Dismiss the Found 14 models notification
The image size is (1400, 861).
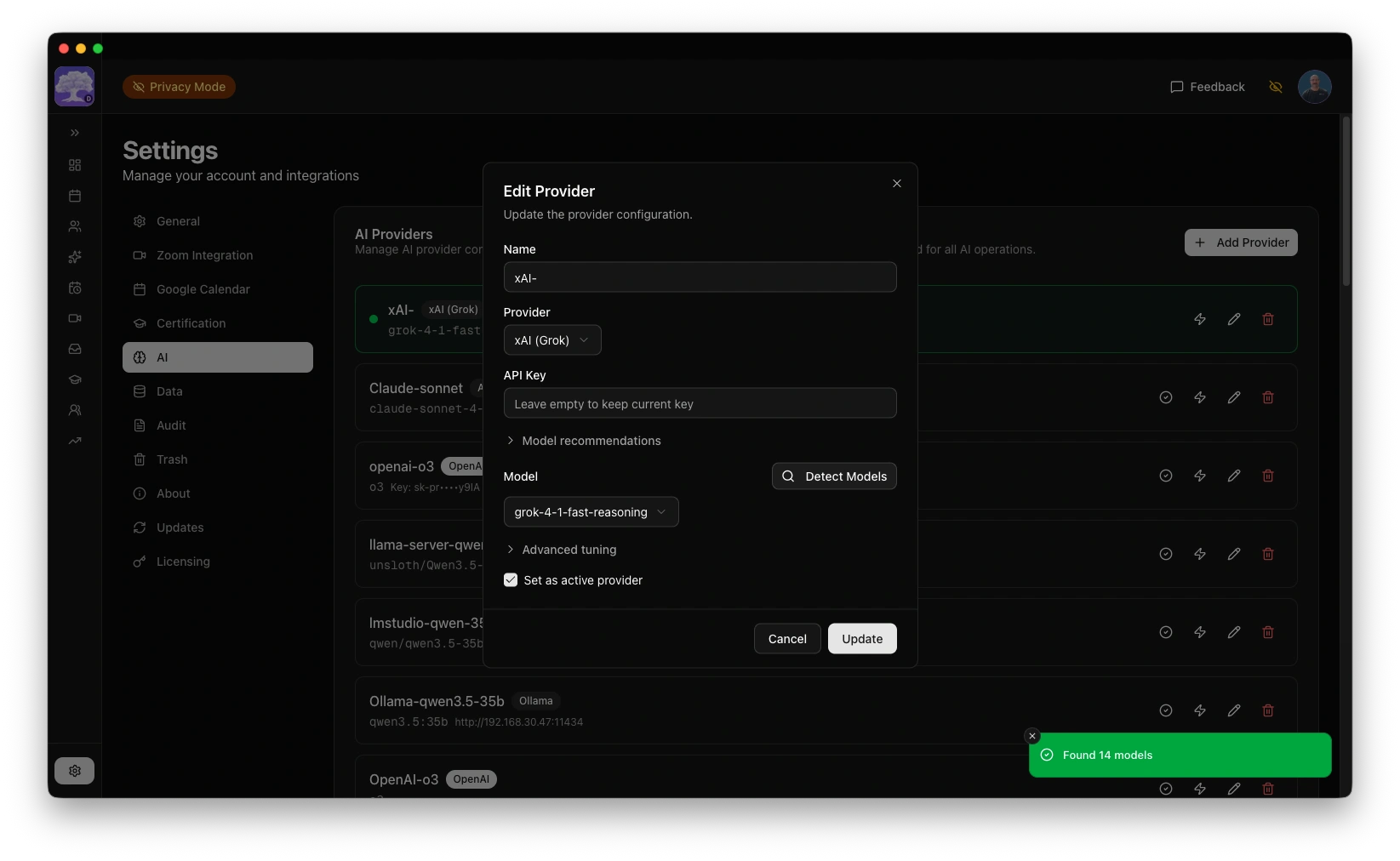1032,736
